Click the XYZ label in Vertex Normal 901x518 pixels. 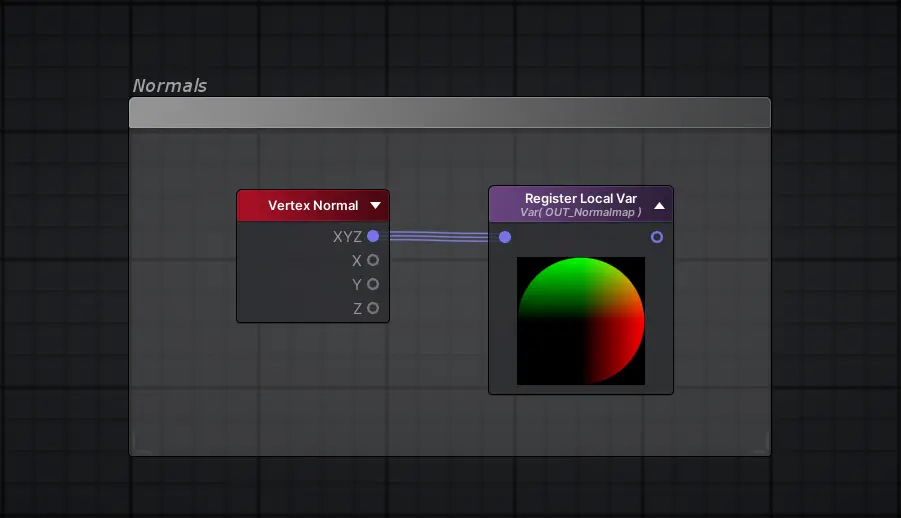click(x=347, y=237)
